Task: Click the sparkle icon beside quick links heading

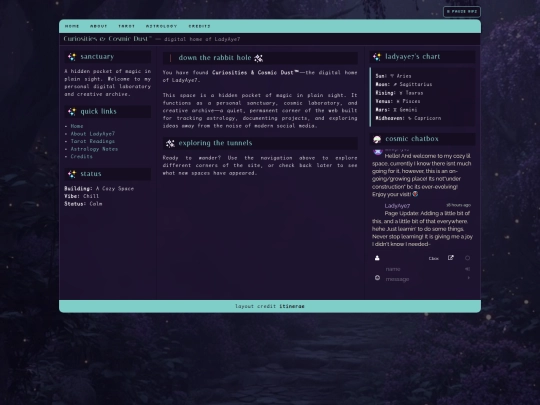Action: click(x=72, y=112)
